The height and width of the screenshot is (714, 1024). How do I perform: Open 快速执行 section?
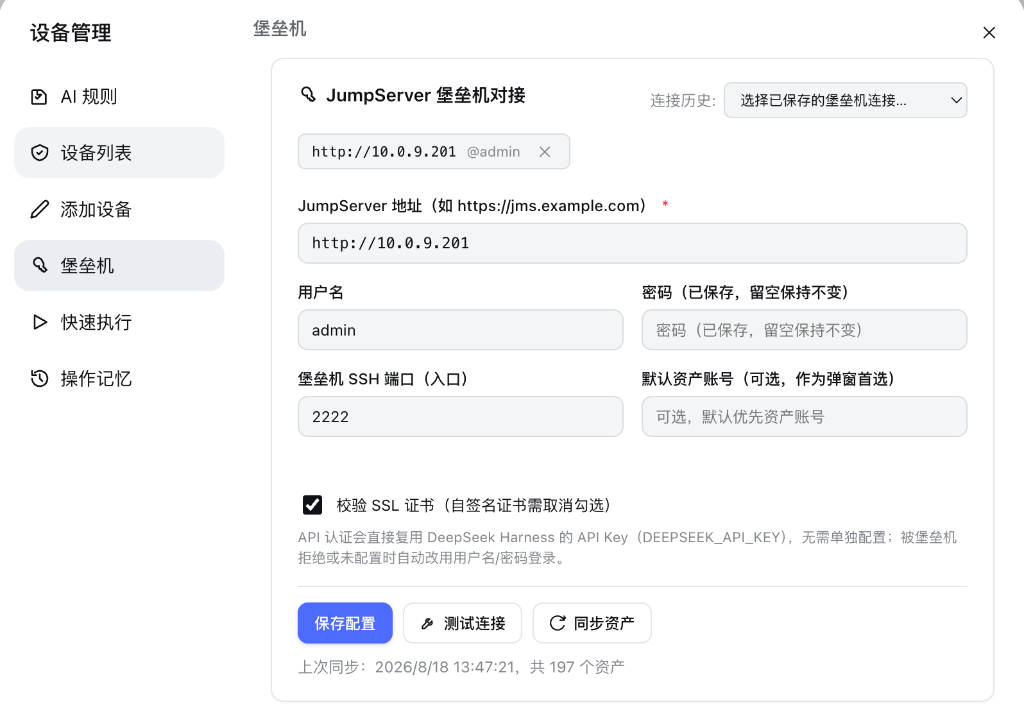click(119, 322)
